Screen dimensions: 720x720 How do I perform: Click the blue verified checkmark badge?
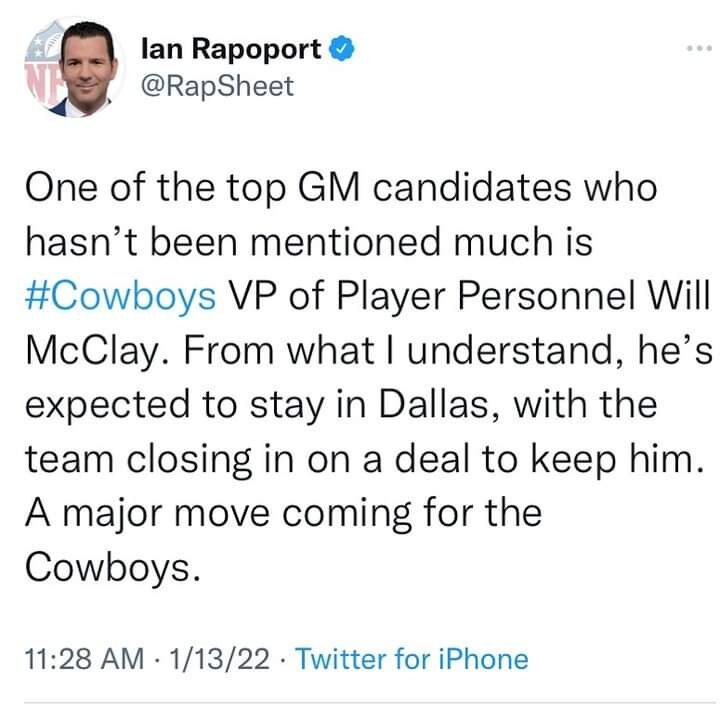(x=342, y=48)
